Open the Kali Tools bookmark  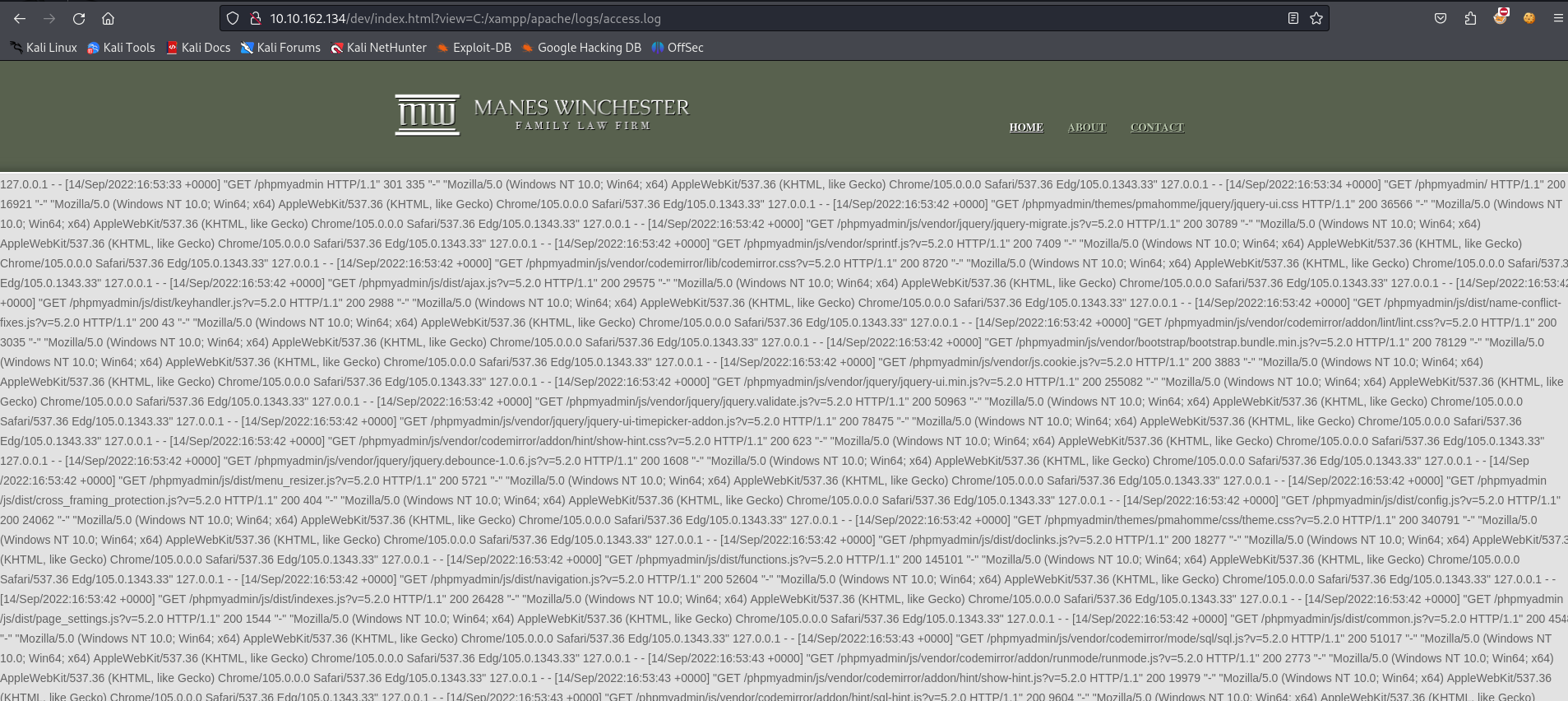(121, 48)
